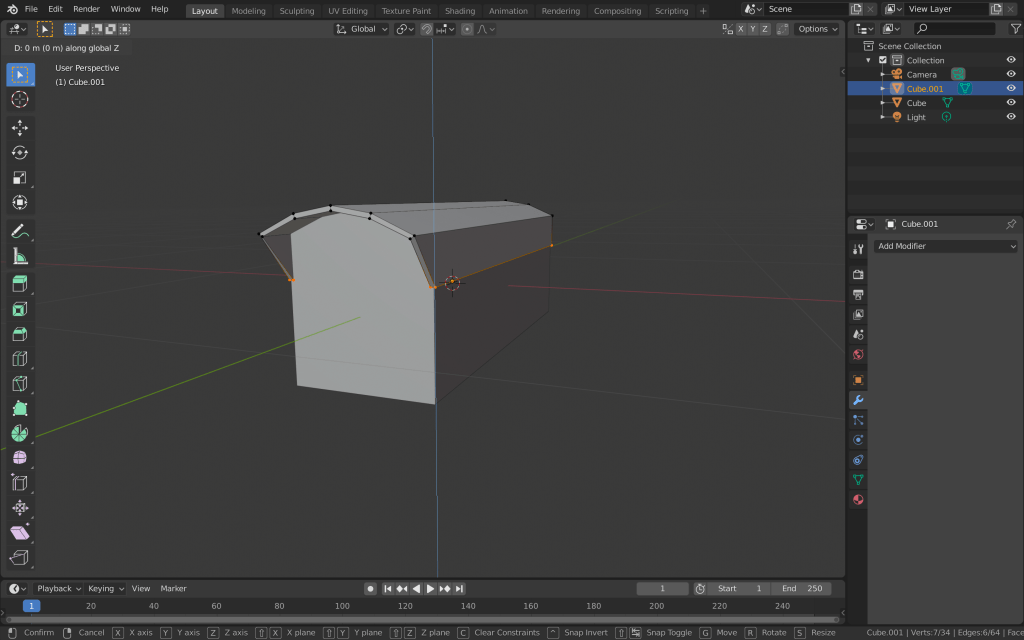1024x640 pixels.
Task: Expand the Camera item in the outliner
Action: point(883,74)
